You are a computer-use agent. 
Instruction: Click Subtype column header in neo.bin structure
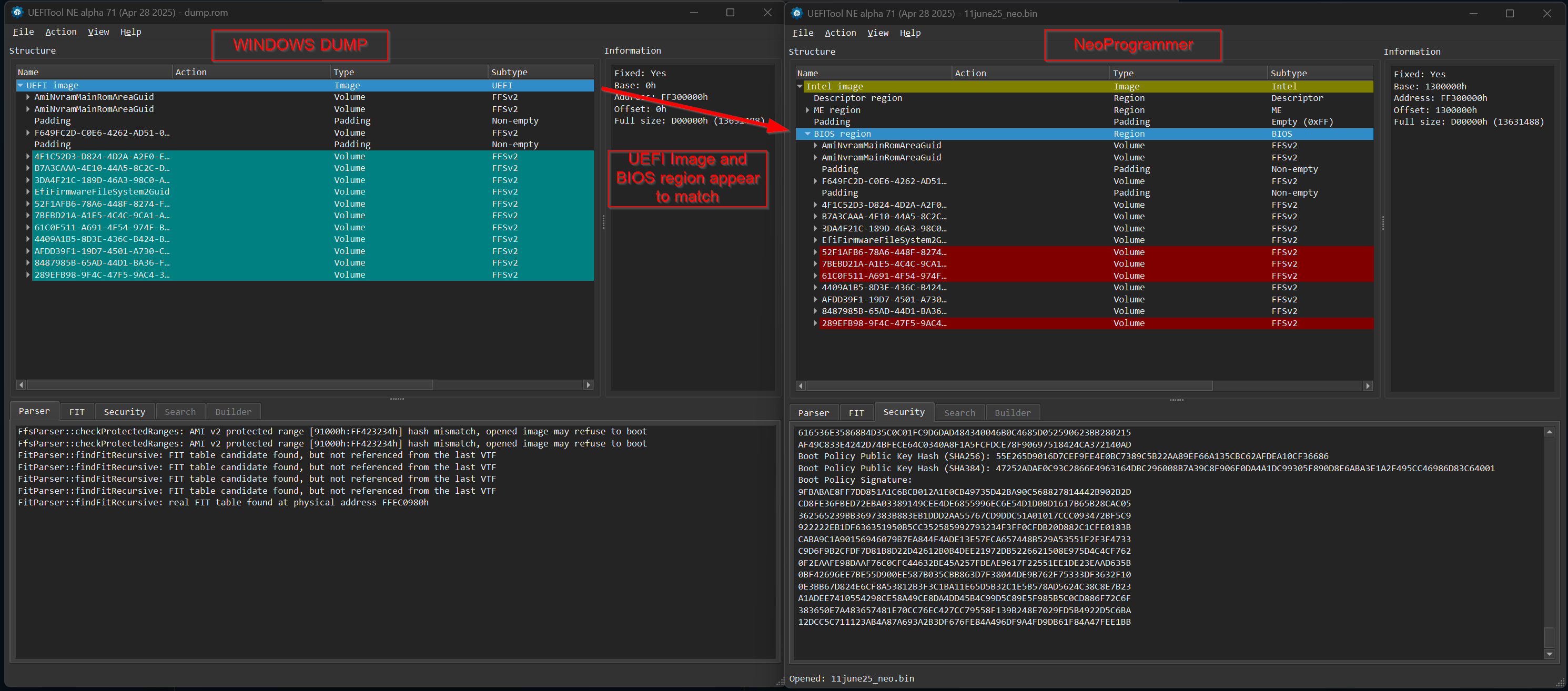[x=1320, y=74]
